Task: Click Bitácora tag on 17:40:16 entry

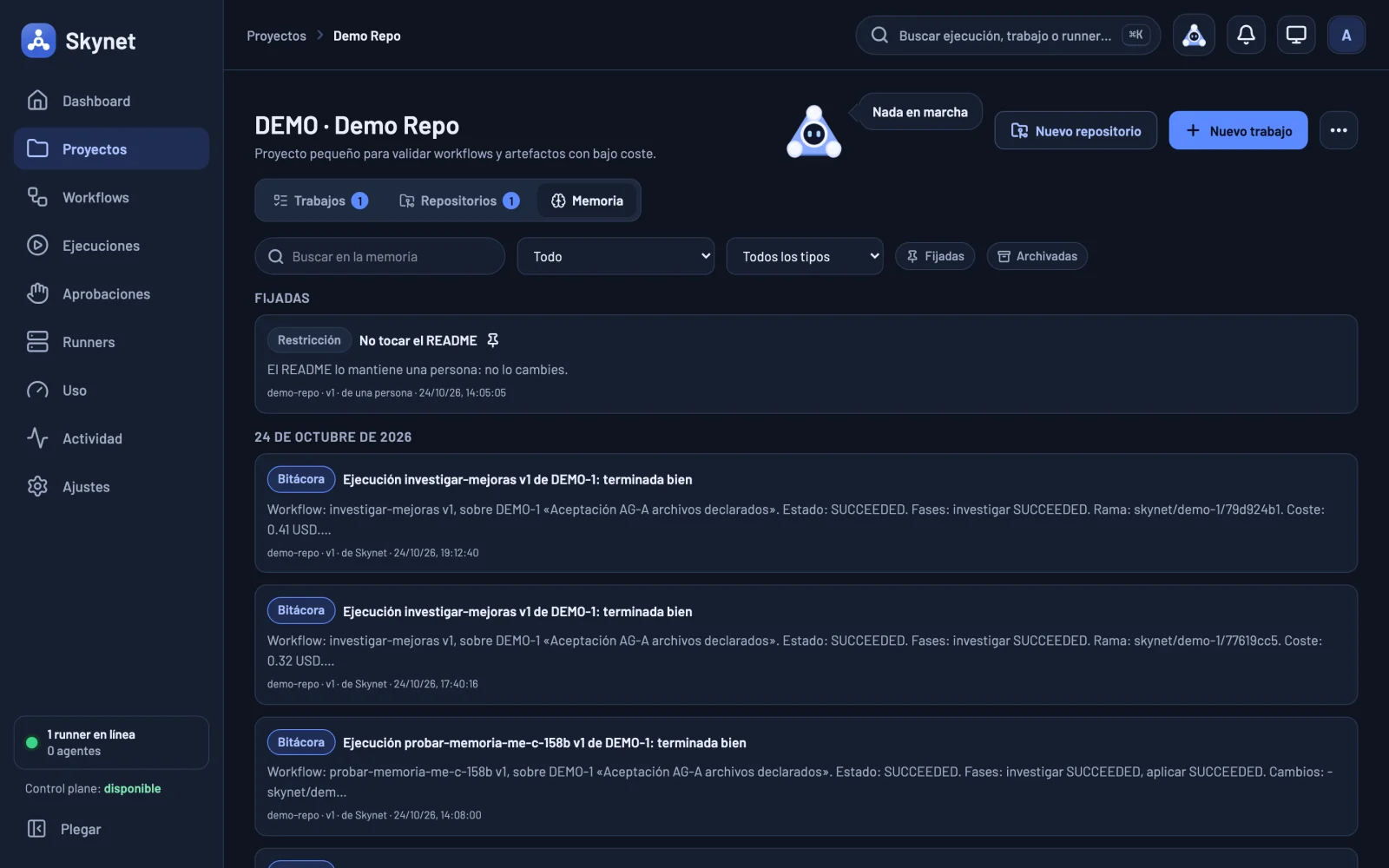Action: tap(301, 610)
